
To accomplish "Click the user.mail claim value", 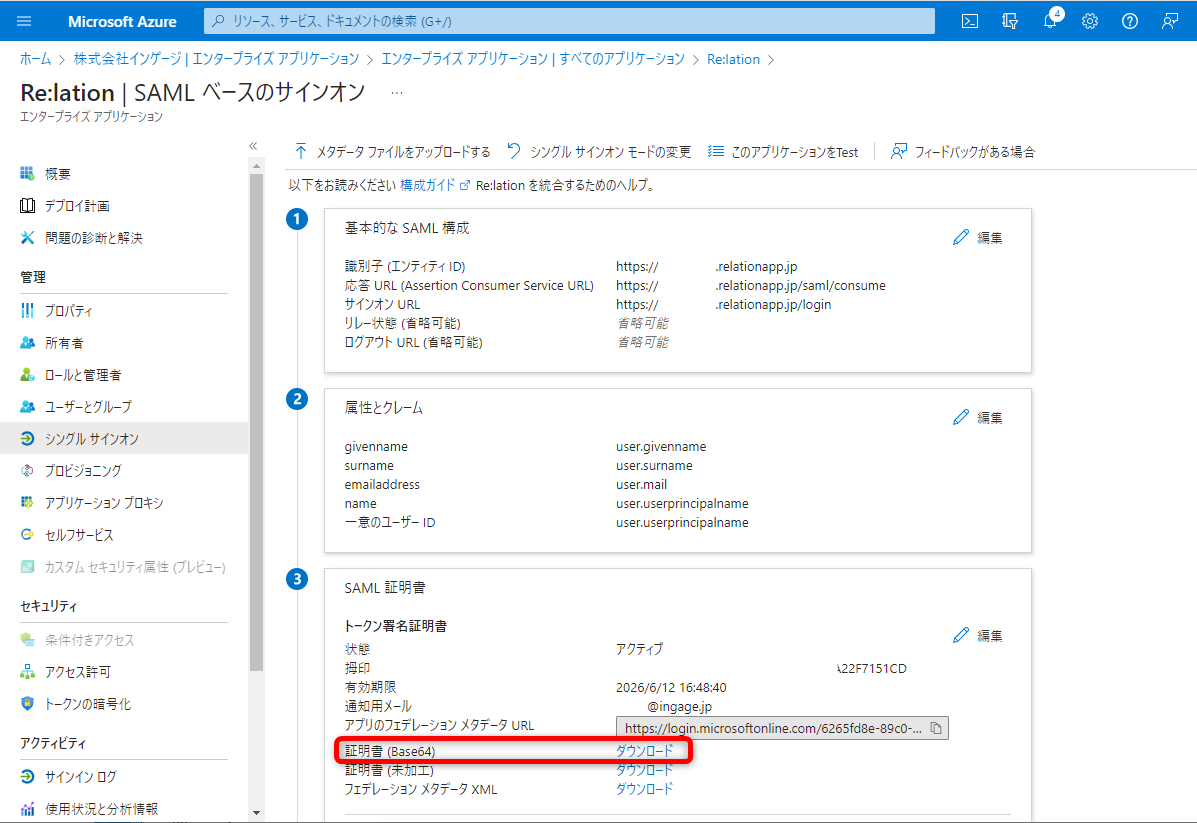I will click(641, 485).
